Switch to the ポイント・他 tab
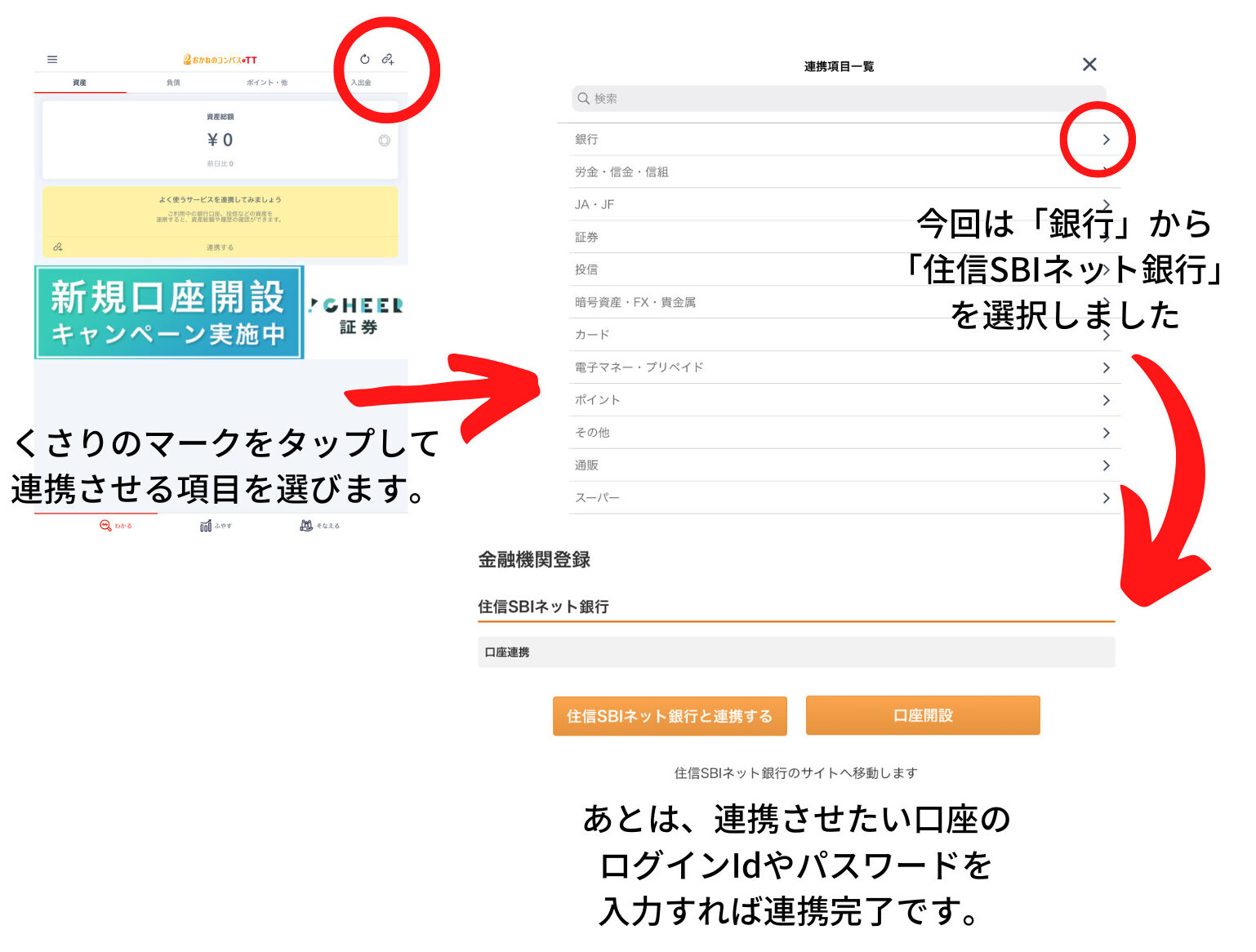1256x952 pixels. coord(267,82)
